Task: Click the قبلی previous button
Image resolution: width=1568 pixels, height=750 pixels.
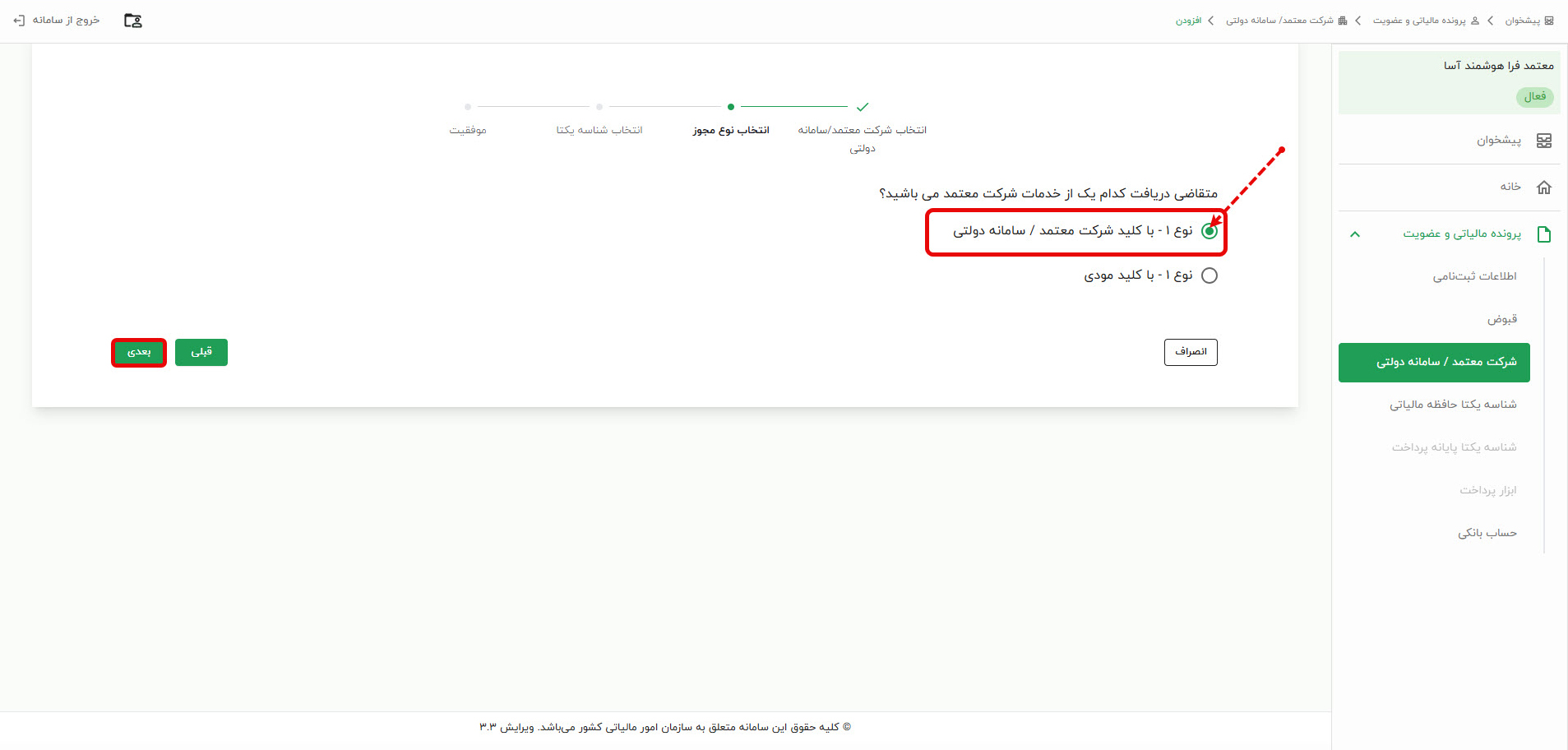Action: click(201, 353)
